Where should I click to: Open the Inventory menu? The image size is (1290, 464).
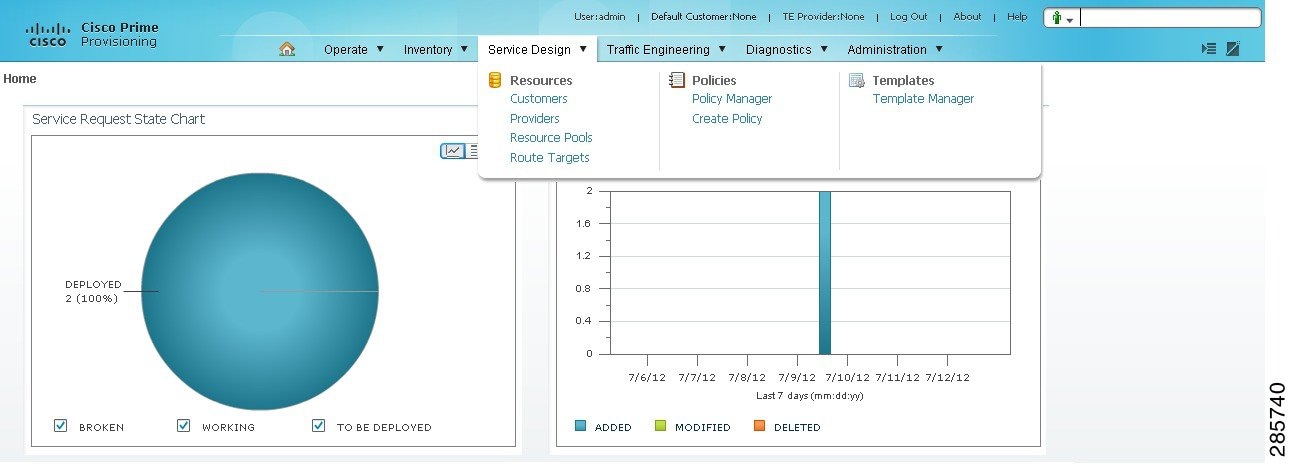point(436,49)
